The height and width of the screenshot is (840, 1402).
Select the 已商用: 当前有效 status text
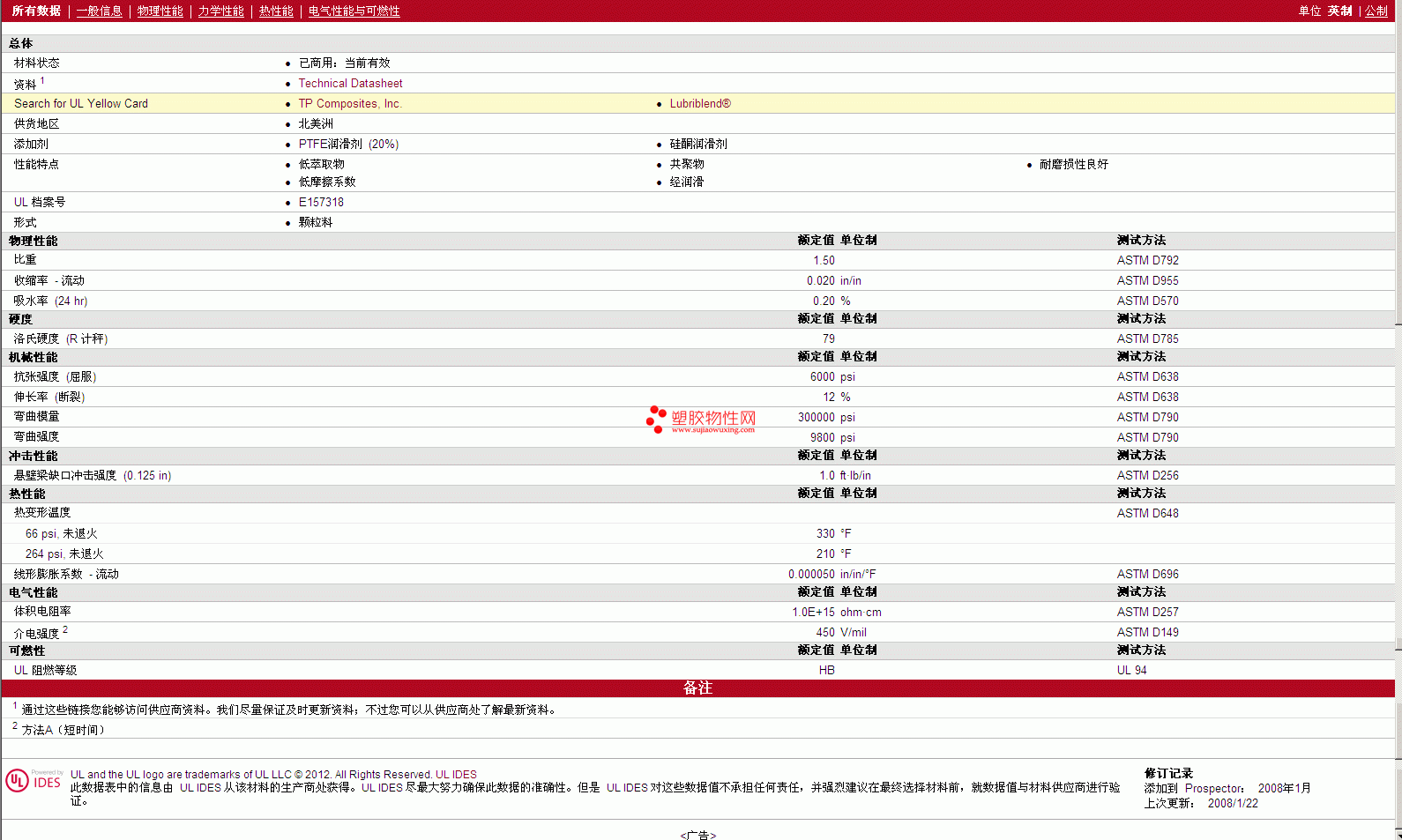[345, 63]
